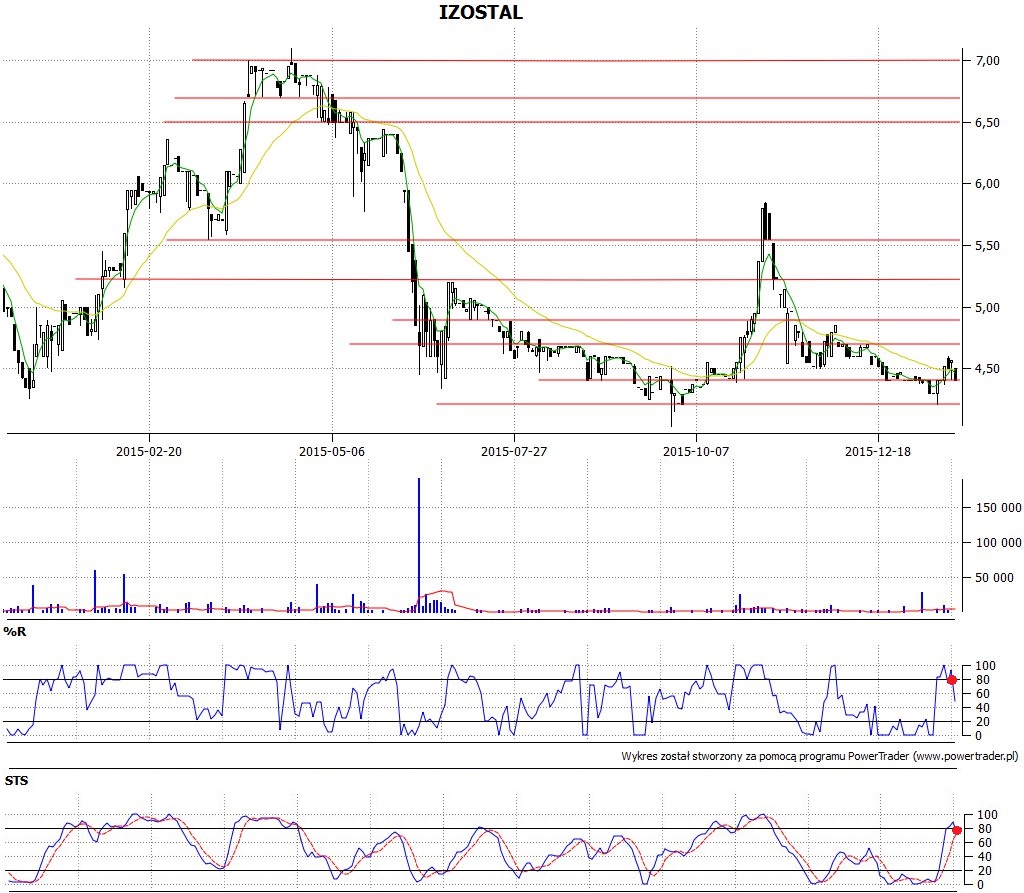The image size is (1024, 893).
Task: Select the 40 label on %R scale
Action: click(x=982, y=707)
